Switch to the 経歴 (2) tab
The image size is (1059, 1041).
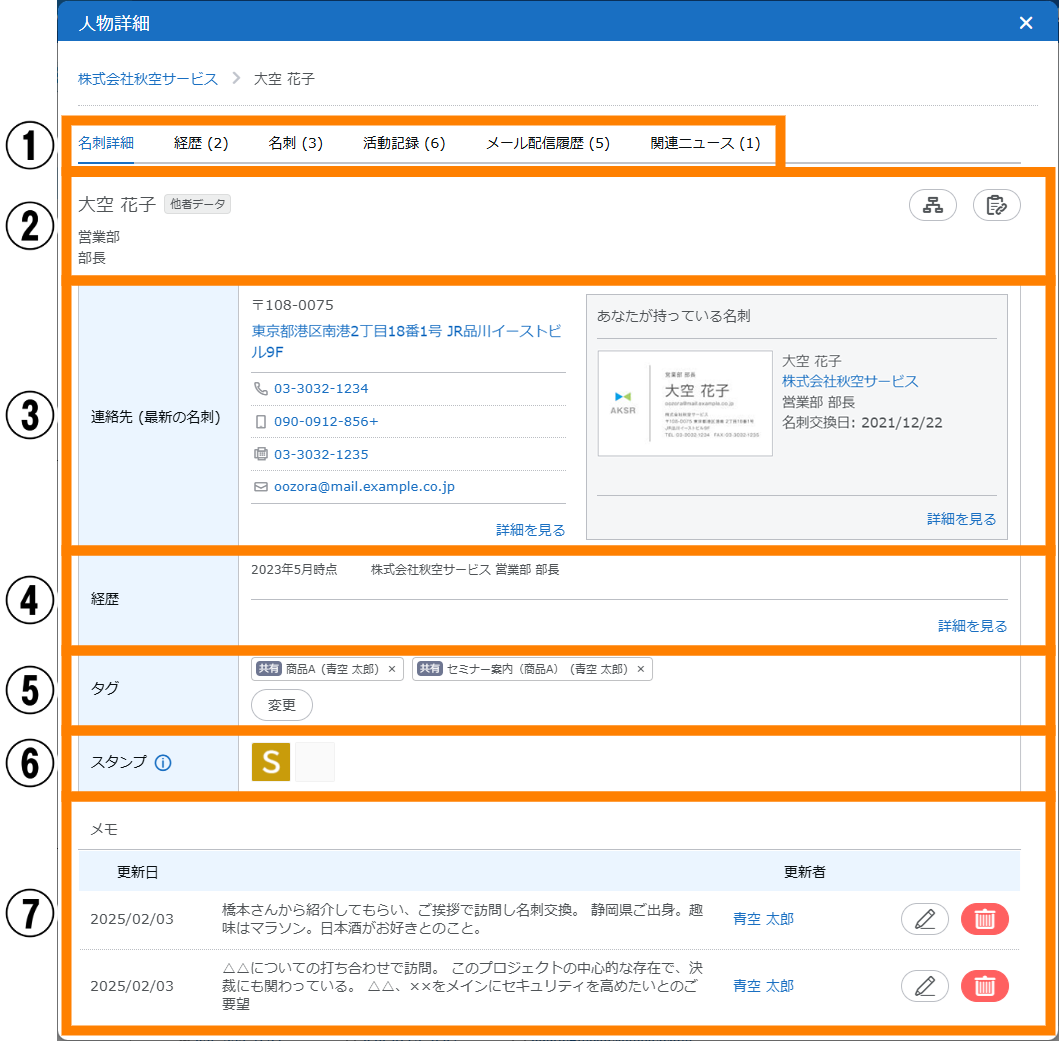click(201, 143)
